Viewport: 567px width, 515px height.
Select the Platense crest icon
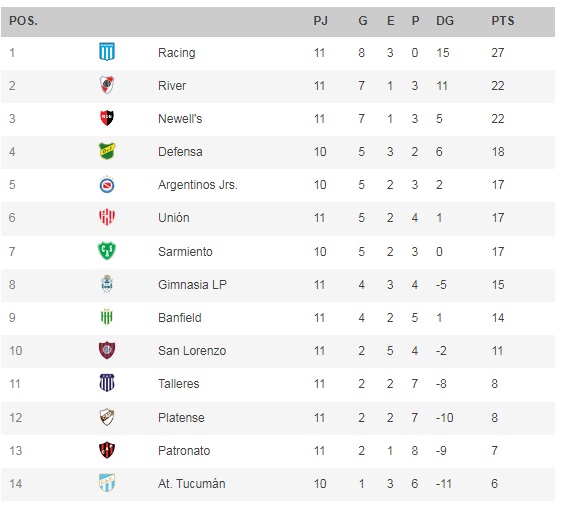pos(107,417)
